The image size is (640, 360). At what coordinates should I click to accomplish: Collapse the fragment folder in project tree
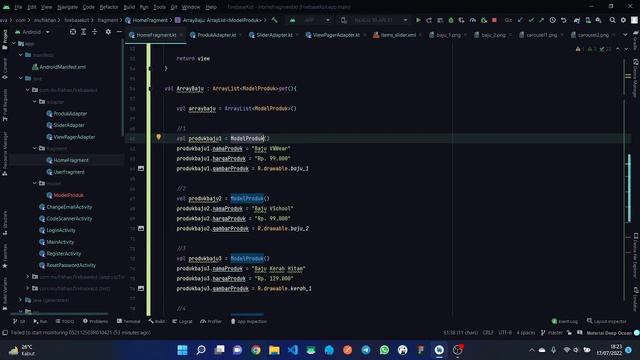coord(35,148)
